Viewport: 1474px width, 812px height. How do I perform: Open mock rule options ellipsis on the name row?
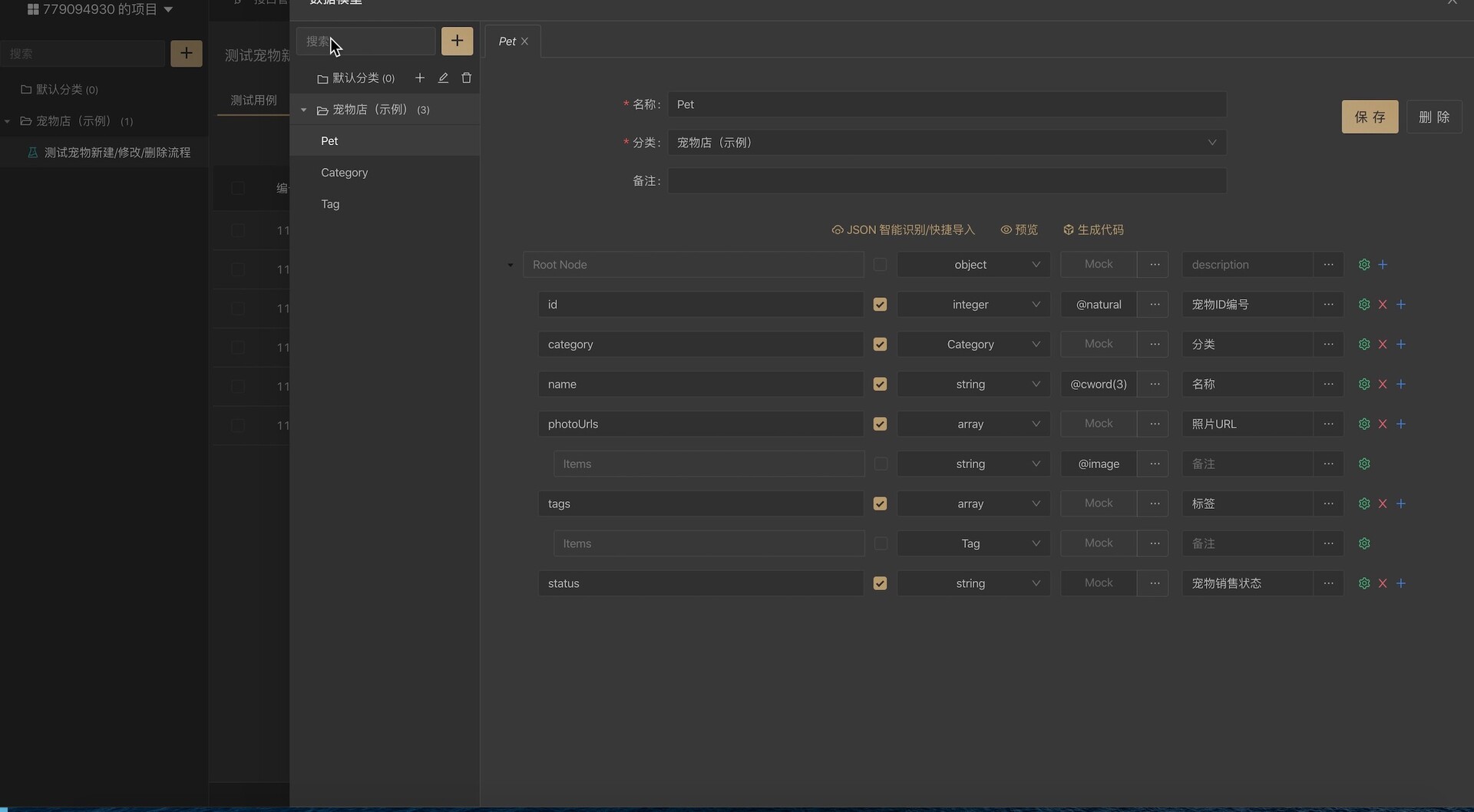point(1155,384)
